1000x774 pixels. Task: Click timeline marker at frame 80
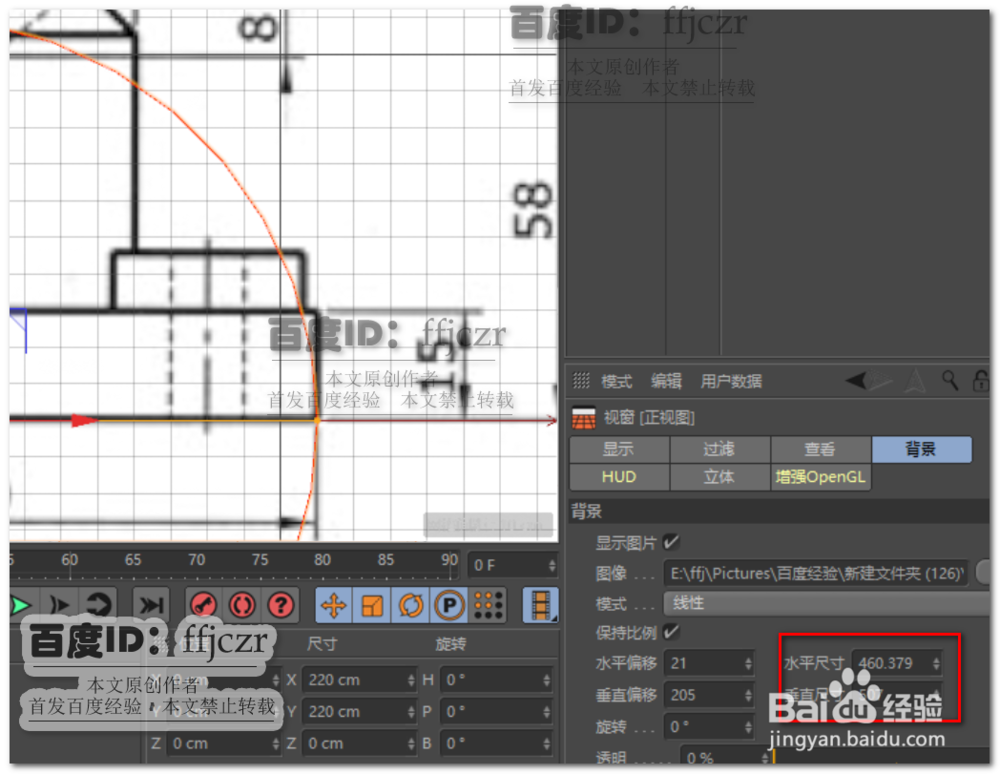tap(322, 560)
